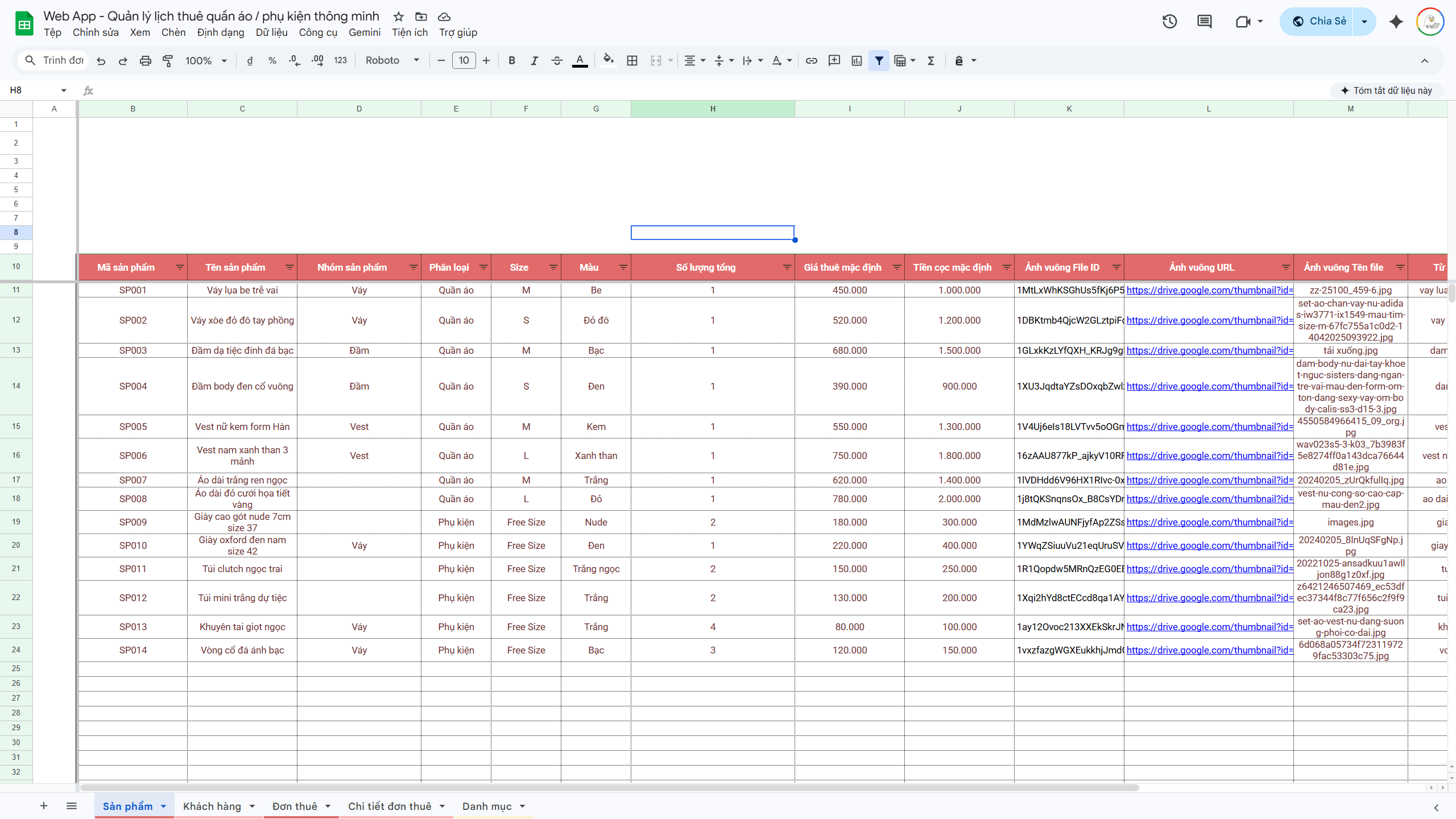Open filter dropdown on Nhóm sản phẩm header
The width and height of the screenshot is (1456, 819).
click(x=413, y=267)
